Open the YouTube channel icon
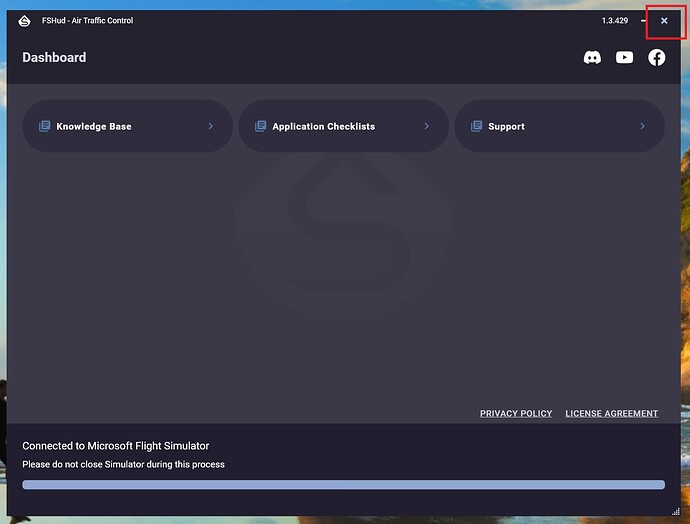The image size is (690, 524). [x=624, y=58]
